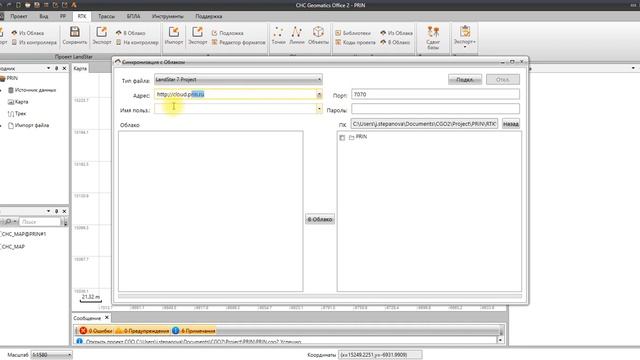Click the В Облако transfer button in dialog
Viewport: 640px width, 360px height.
click(320, 219)
